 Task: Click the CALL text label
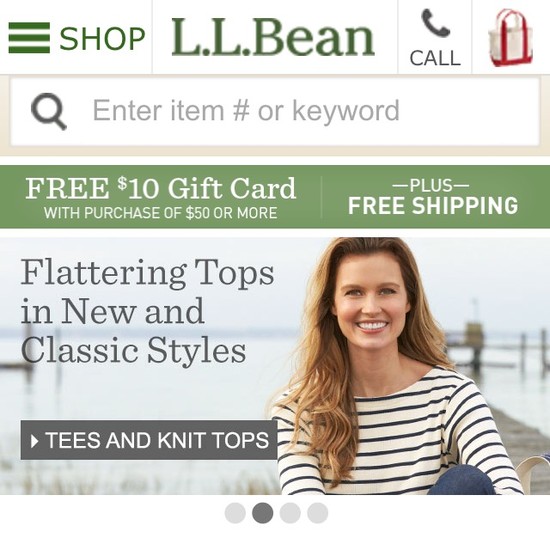[435, 58]
